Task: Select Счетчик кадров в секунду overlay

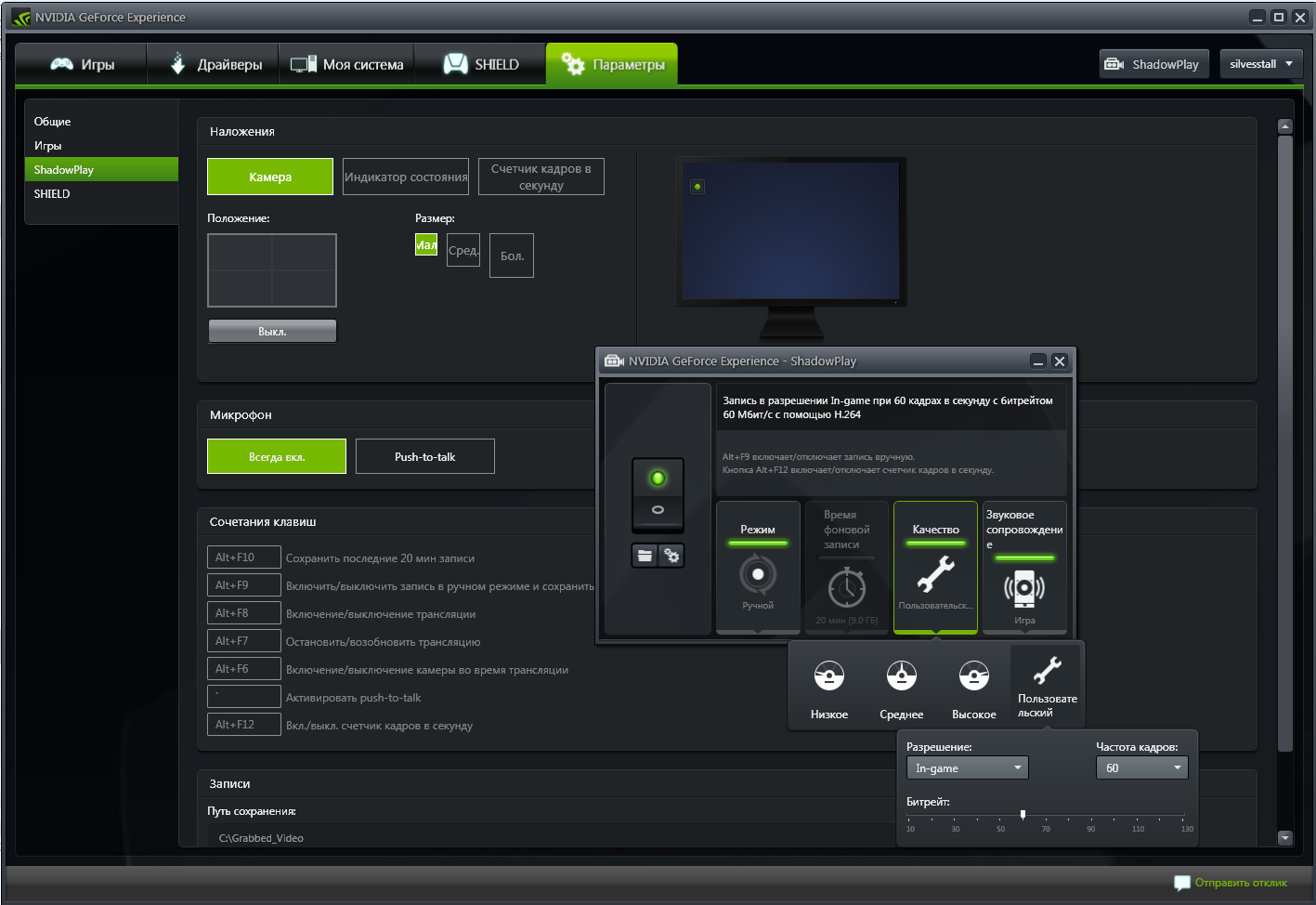Action: tap(541, 177)
